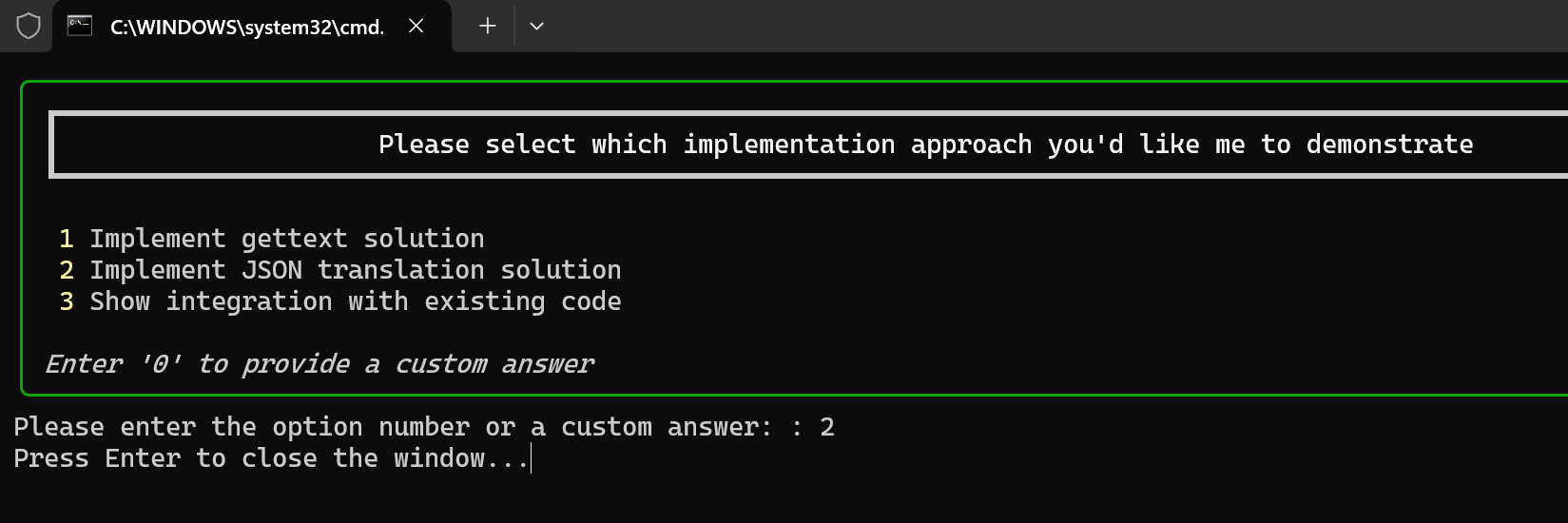
Task: Open a new tab with plus button
Action: tap(487, 26)
